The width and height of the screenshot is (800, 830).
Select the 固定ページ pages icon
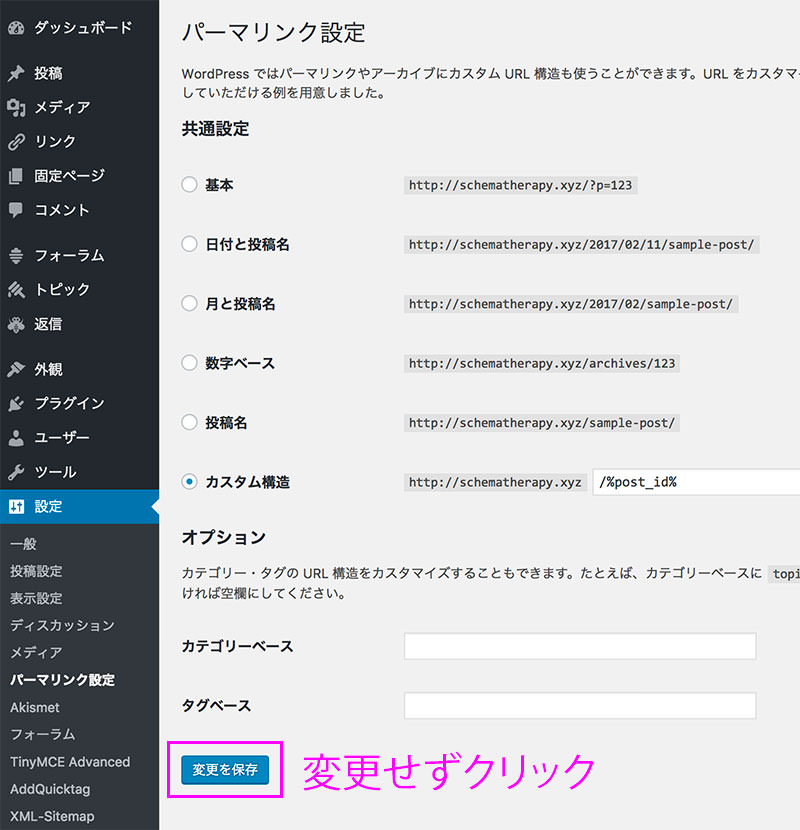(x=18, y=176)
